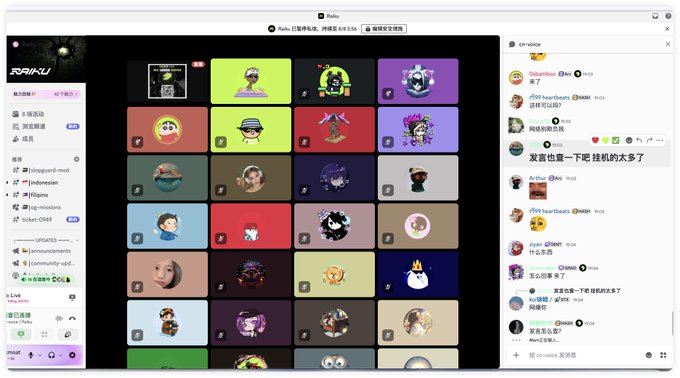Select the lion avatar video tile
This screenshot has height=378, width=680.
tap(334, 274)
